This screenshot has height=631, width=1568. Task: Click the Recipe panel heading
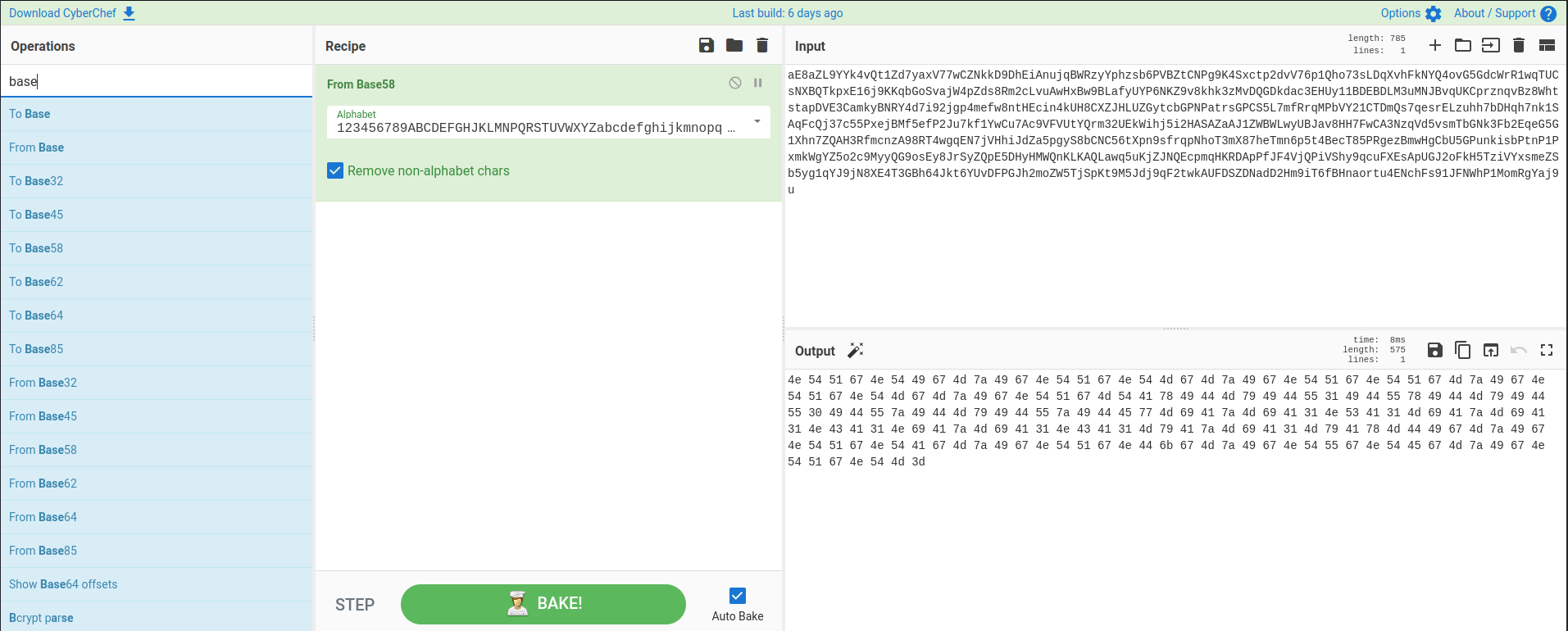tap(345, 46)
